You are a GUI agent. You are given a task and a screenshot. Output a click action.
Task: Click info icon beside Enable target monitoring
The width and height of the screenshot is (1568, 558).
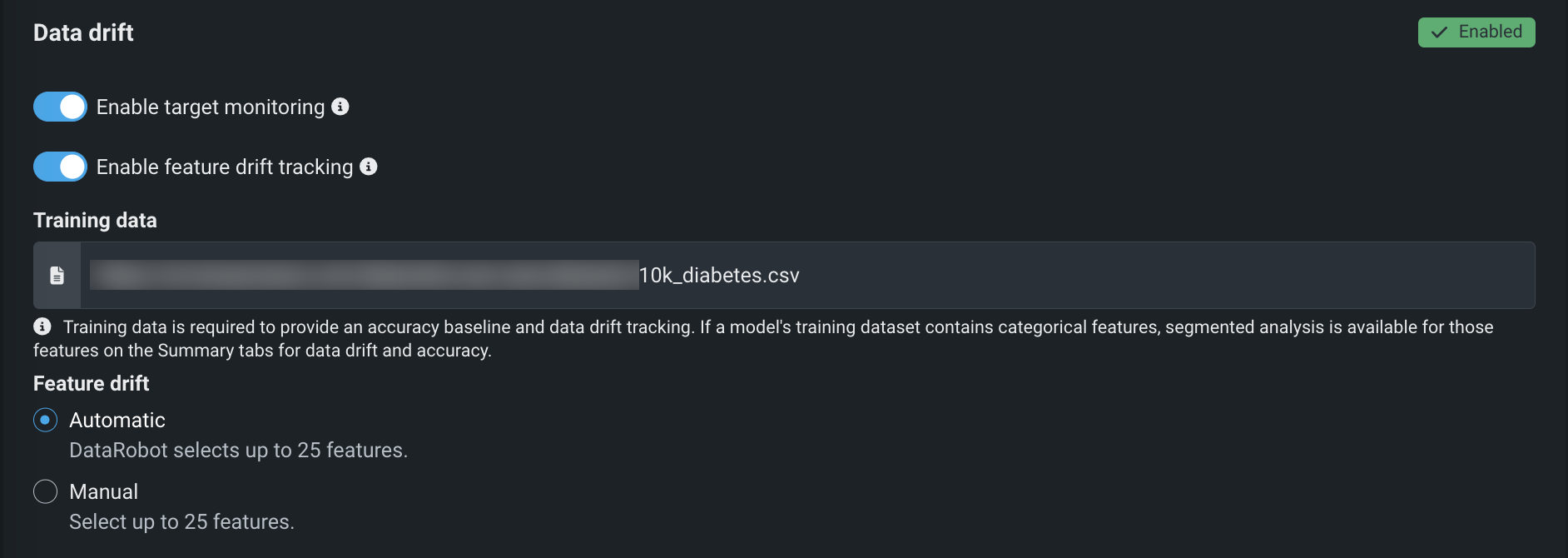pyautogui.click(x=340, y=107)
